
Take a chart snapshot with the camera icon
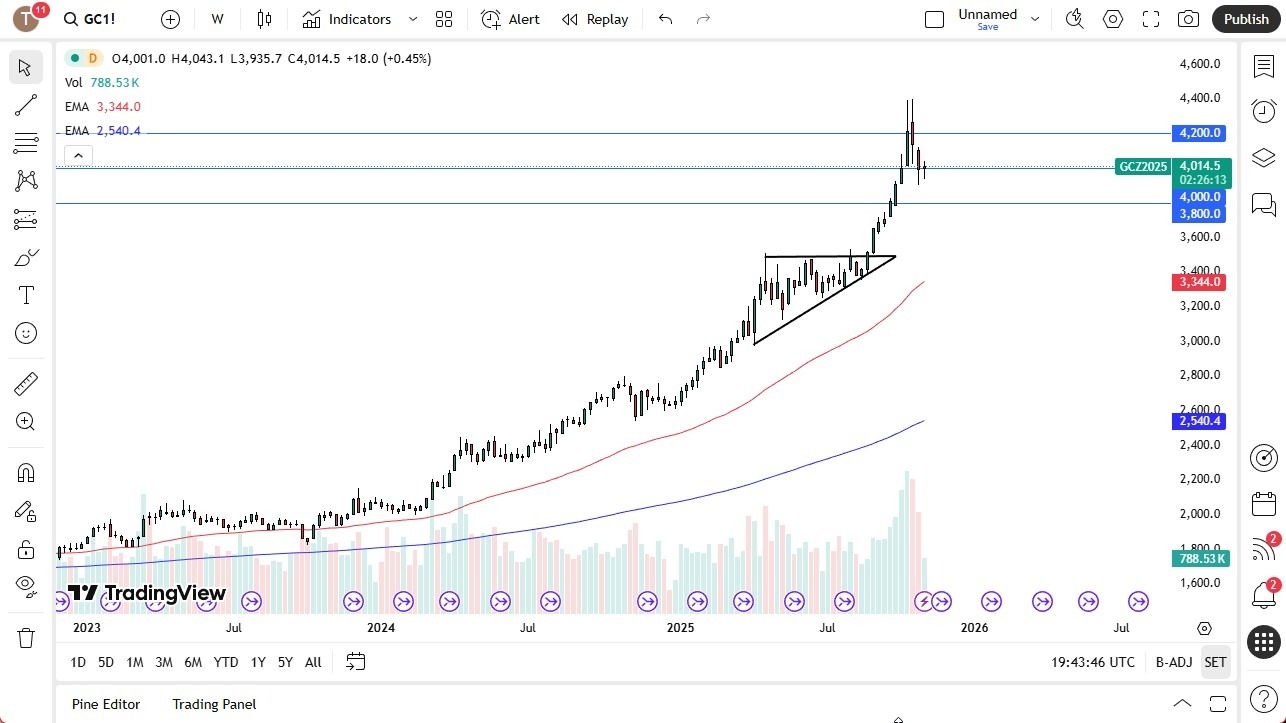[x=1188, y=18]
